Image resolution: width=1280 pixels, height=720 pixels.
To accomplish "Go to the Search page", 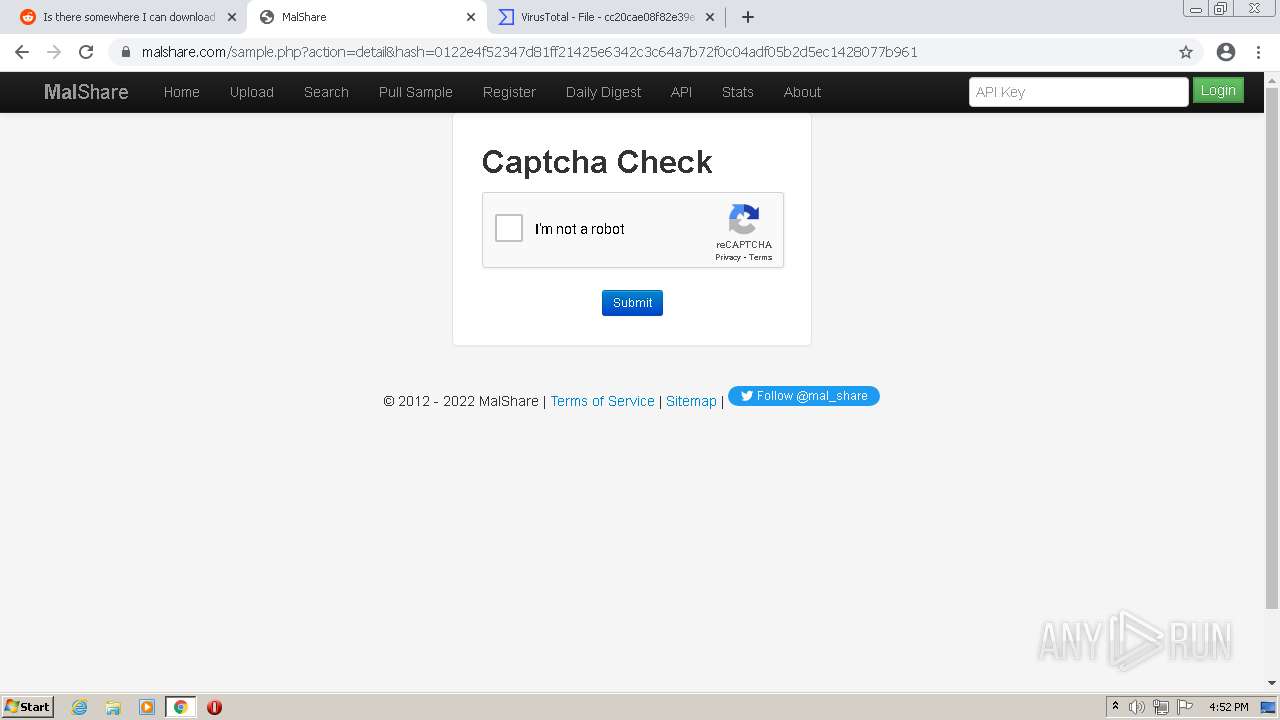I will click(326, 92).
